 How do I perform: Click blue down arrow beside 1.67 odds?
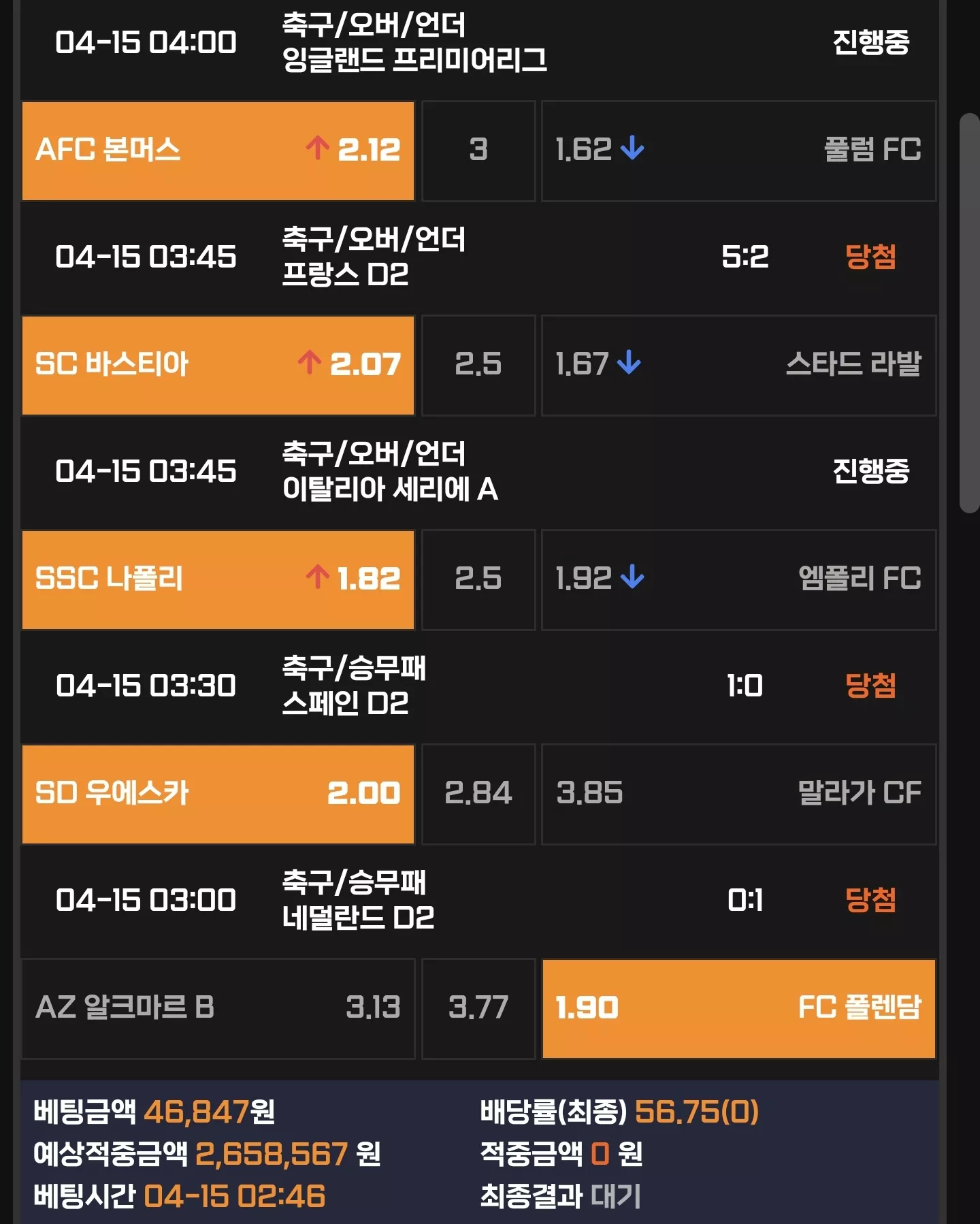click(629, 362)
